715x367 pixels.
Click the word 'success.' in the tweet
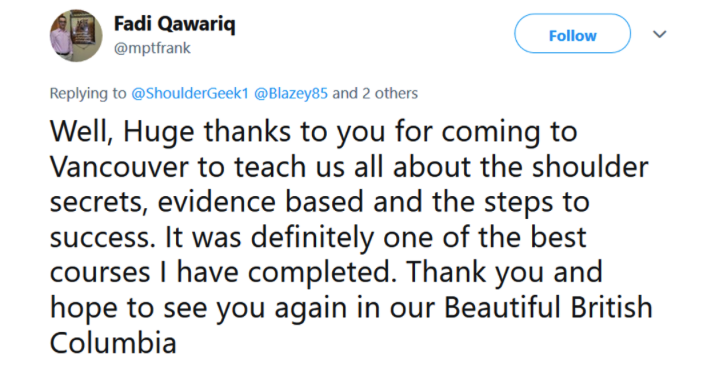(x=103, y=238)
